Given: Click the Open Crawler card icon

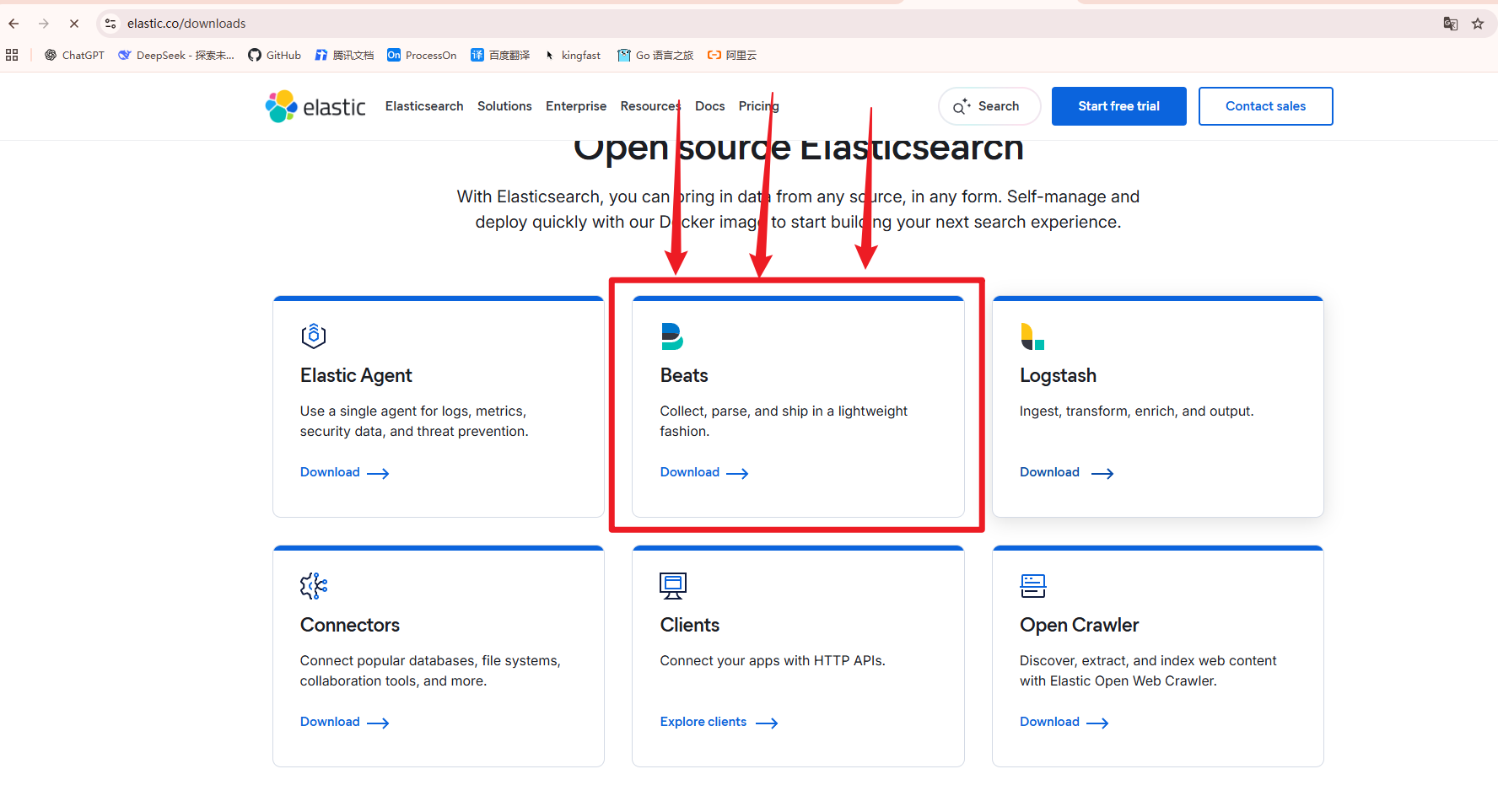Looking at the screenshot, I should click(1033, 586).
